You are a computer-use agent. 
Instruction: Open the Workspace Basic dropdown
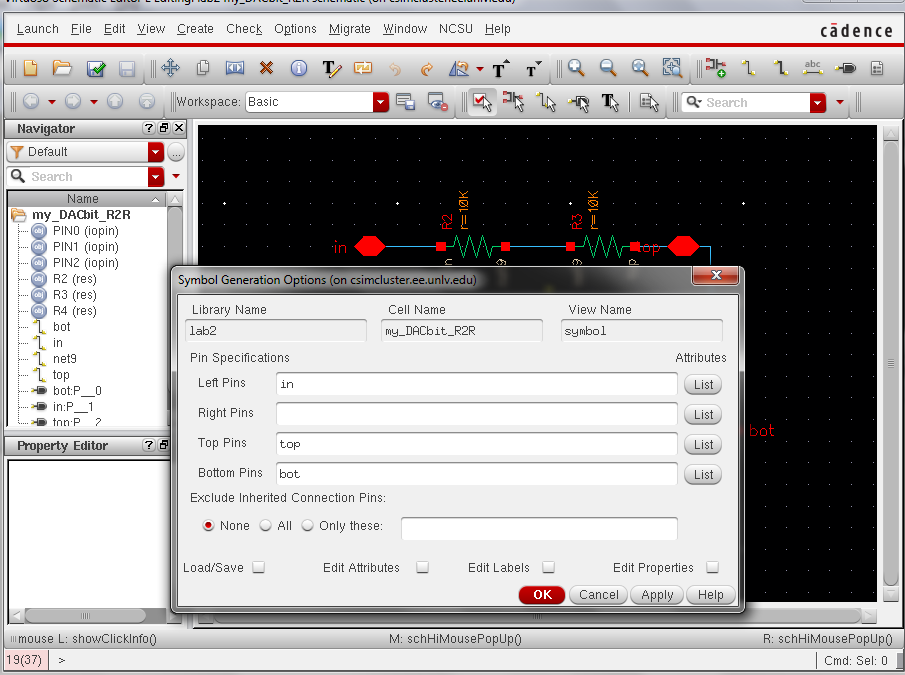click(x=380, y=102)
